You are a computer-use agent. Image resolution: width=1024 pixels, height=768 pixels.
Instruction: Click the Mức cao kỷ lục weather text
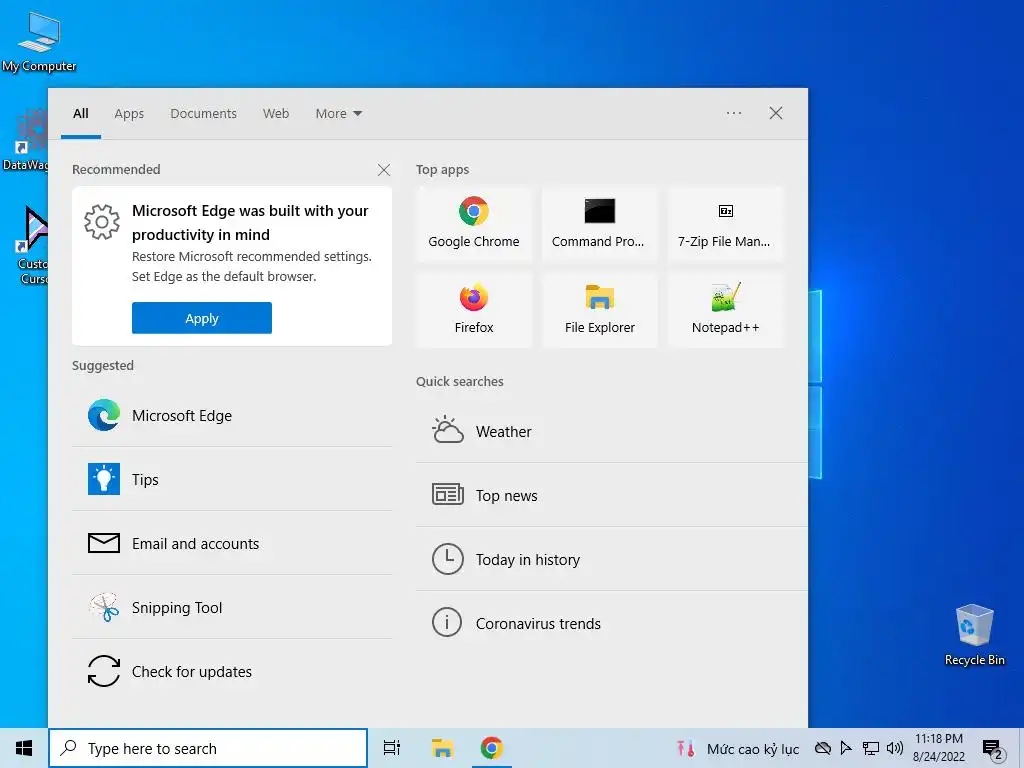(753, 749)
